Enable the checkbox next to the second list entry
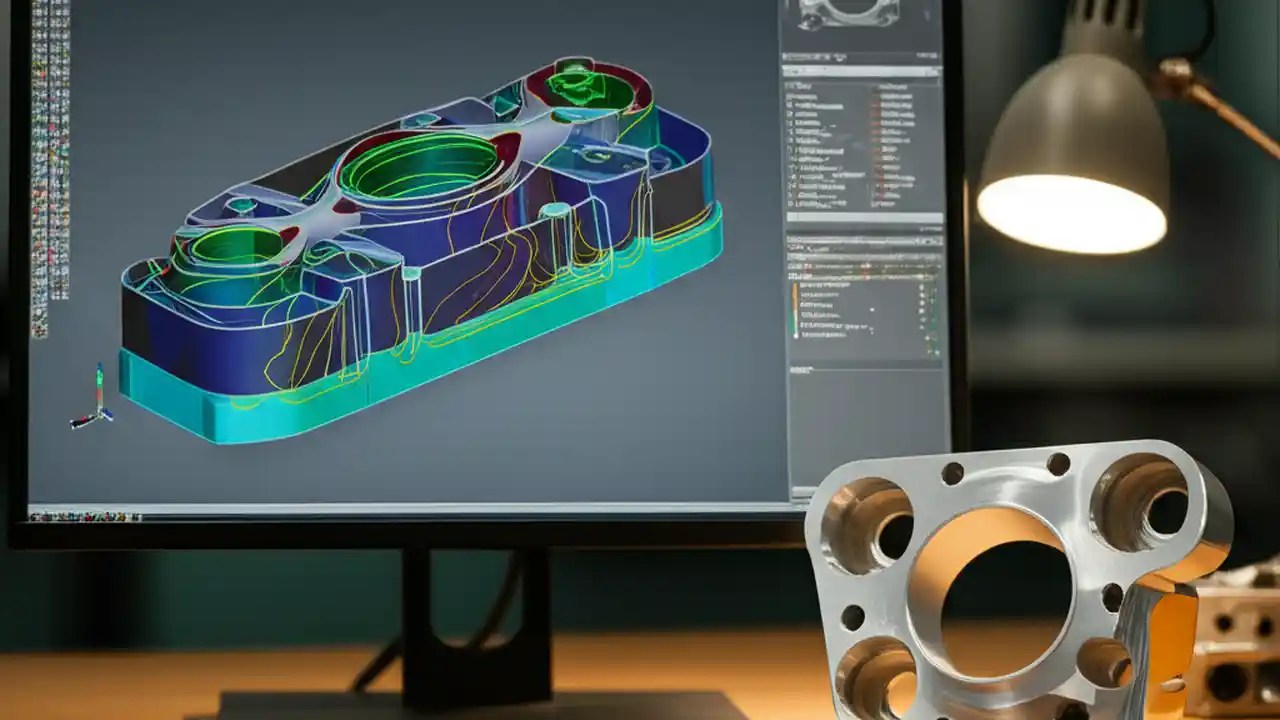 [790, 105]
